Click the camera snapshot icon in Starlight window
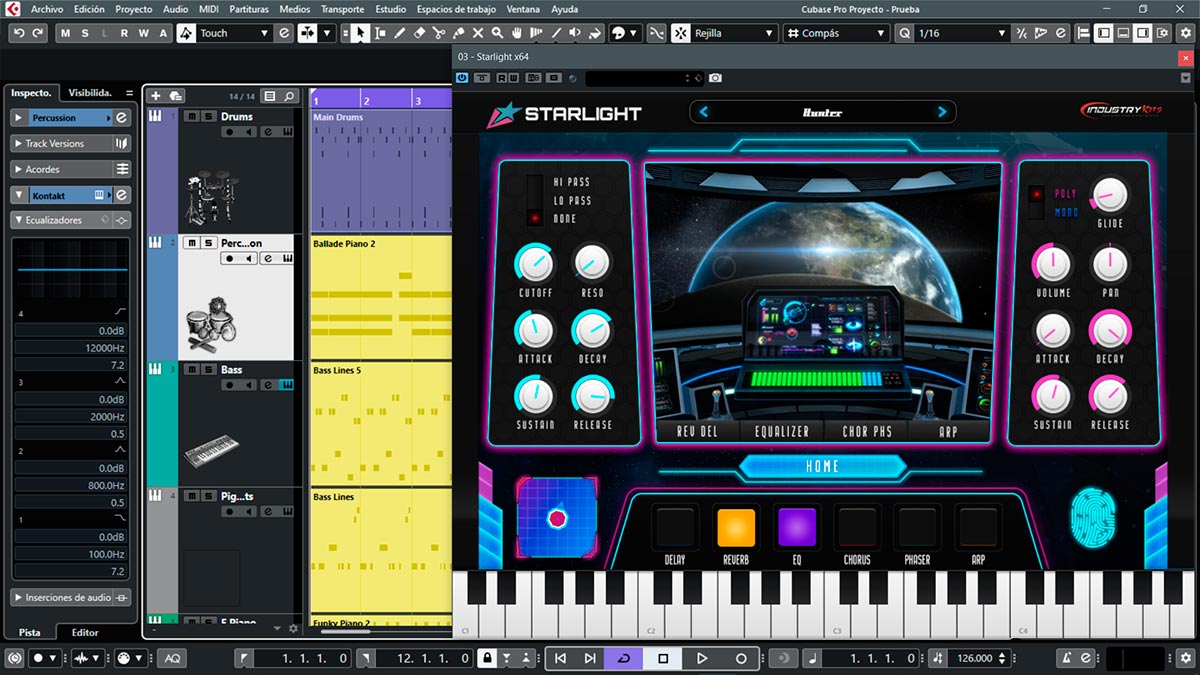1200x675 pixels. coord(715,77)
